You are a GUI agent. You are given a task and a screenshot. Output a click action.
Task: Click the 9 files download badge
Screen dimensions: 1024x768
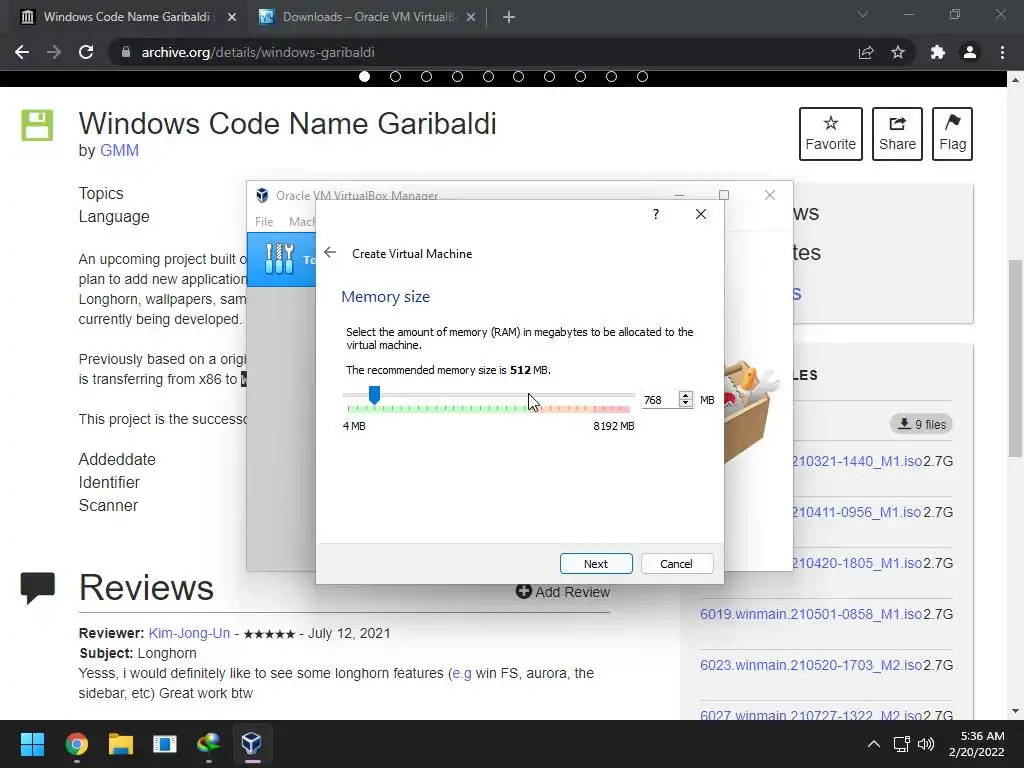[921, 424]
